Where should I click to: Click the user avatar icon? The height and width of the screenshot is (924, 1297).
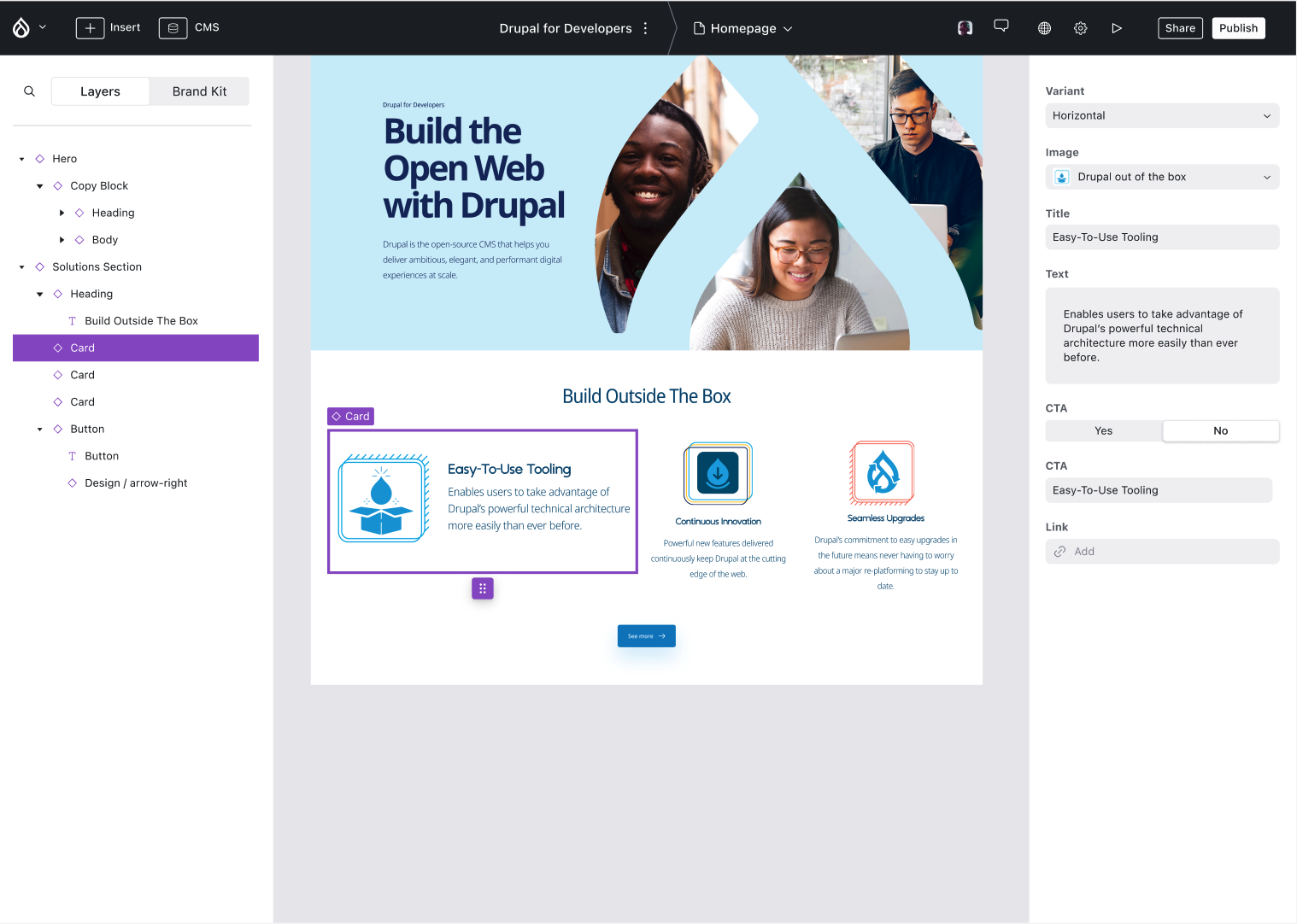tap(965, 28)
